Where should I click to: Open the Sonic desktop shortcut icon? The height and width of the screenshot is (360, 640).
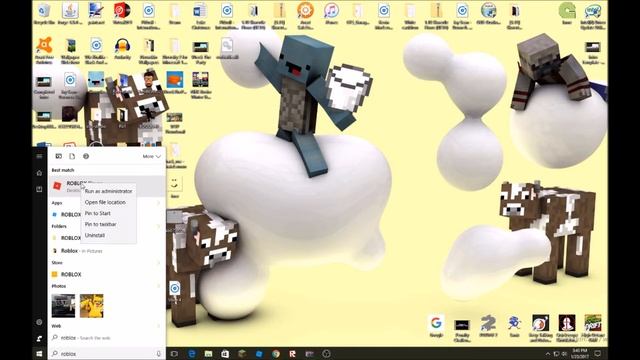coord(514,326)
